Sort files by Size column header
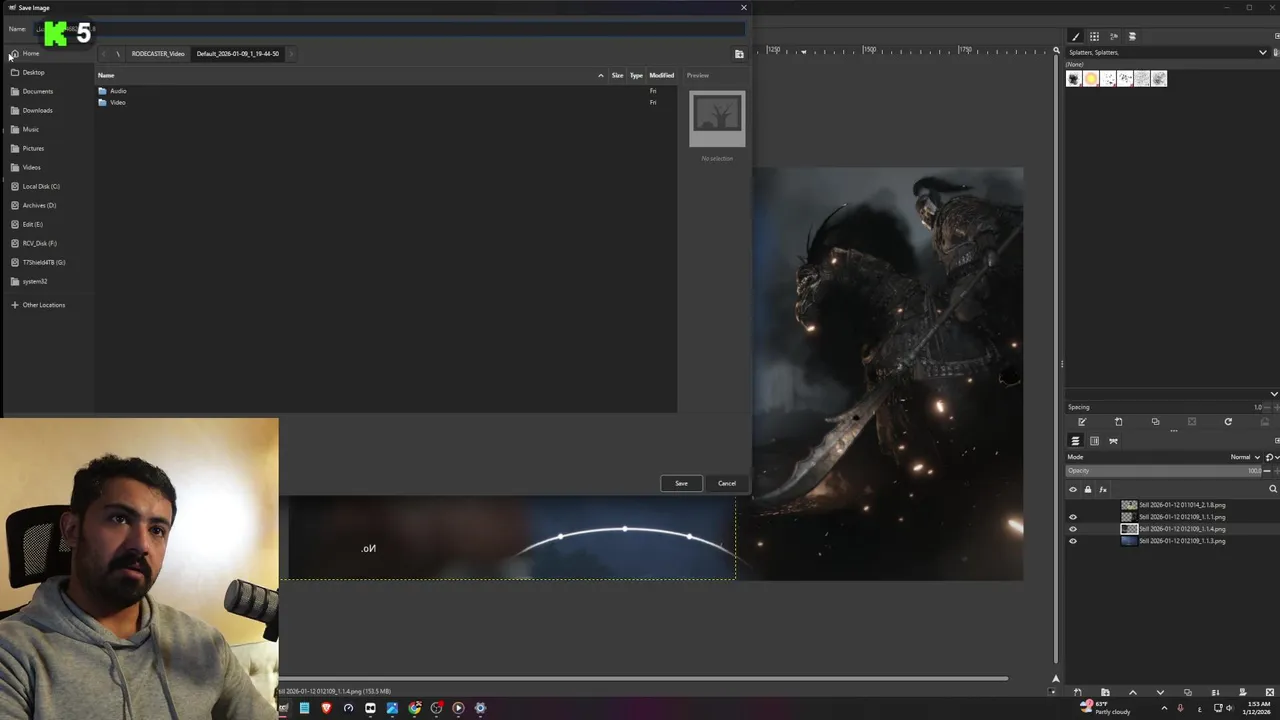Viewport: 1280px width, 720px height. (x=617, y=75)
